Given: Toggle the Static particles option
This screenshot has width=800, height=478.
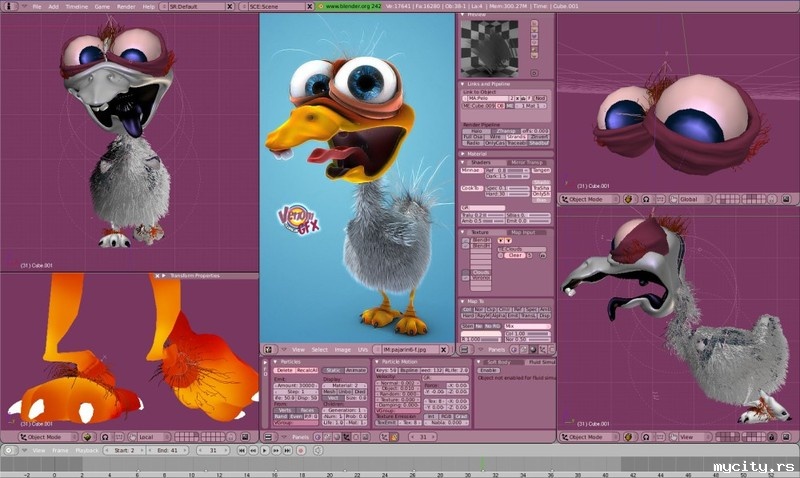Looking at the screenshot, I should (x=333, y=369).
